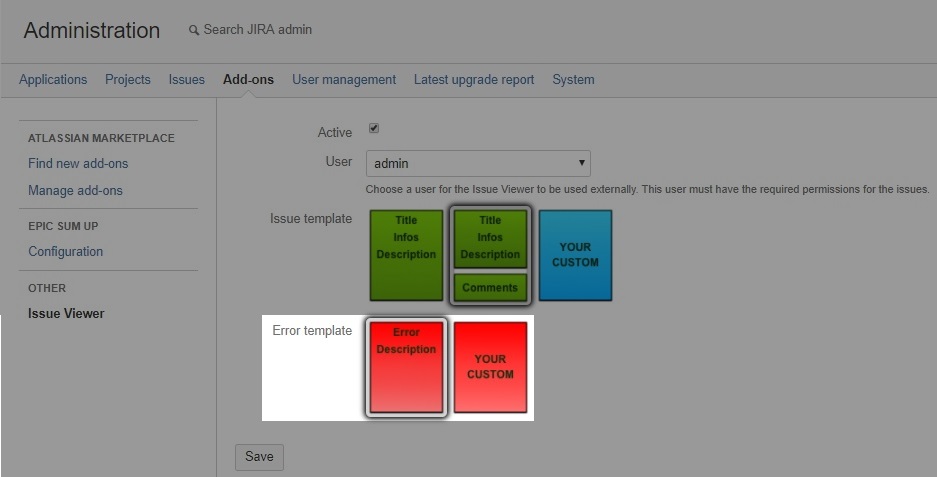Switch to the Applications tab

click(53, 80)
